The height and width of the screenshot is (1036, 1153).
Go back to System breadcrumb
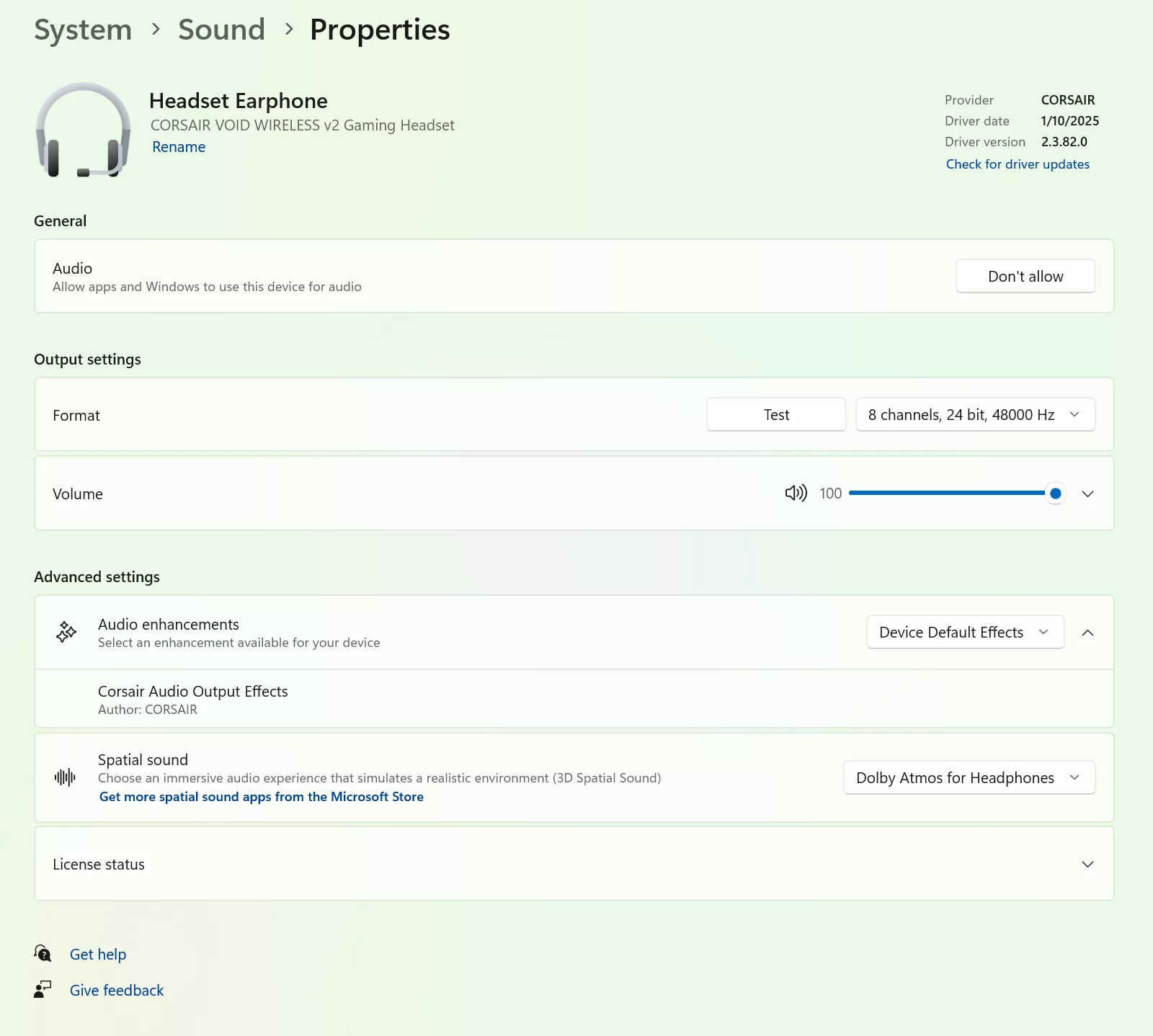tap(83, 30)
